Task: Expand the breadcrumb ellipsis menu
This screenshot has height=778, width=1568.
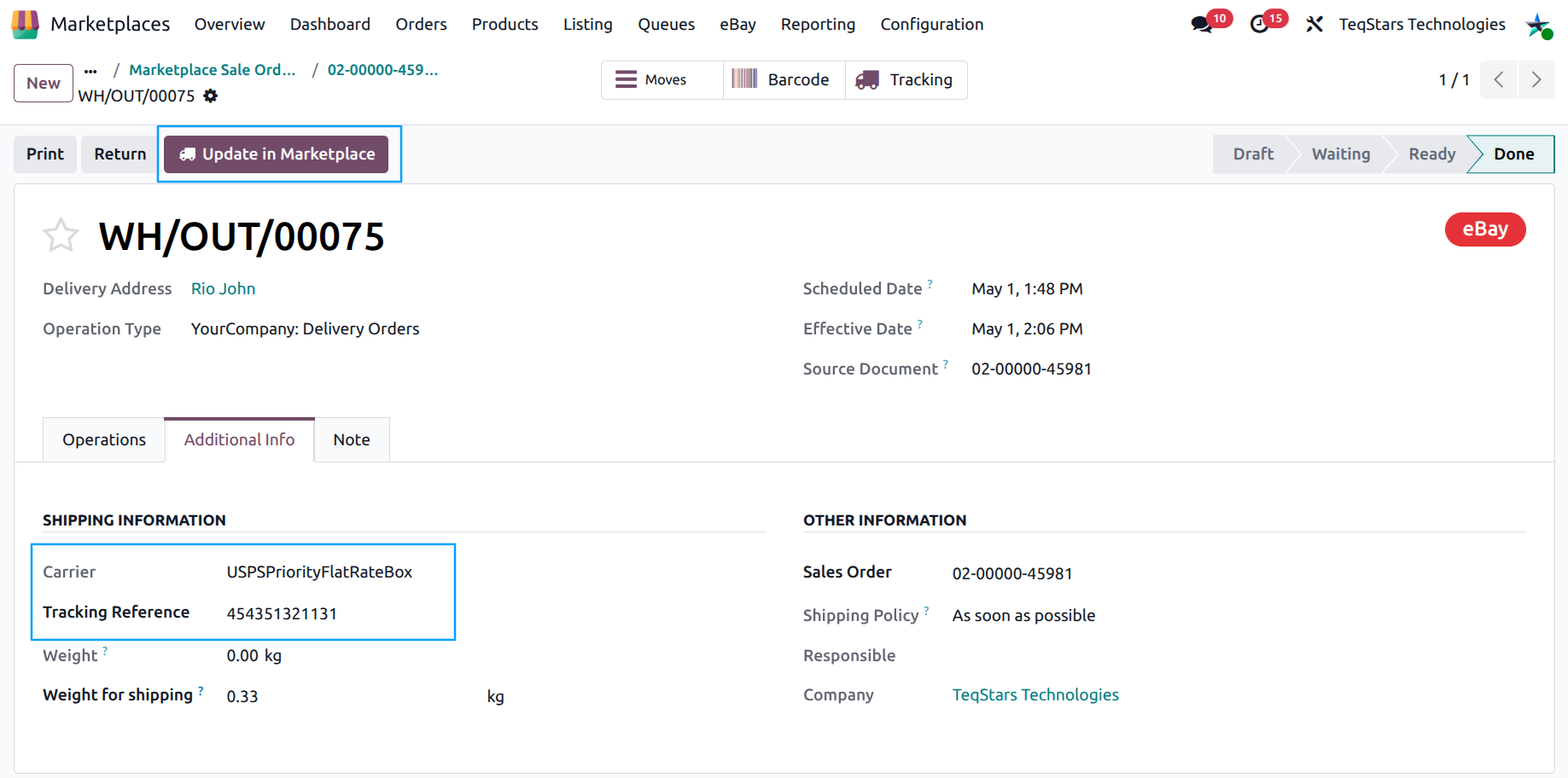Action: [90, 71]
